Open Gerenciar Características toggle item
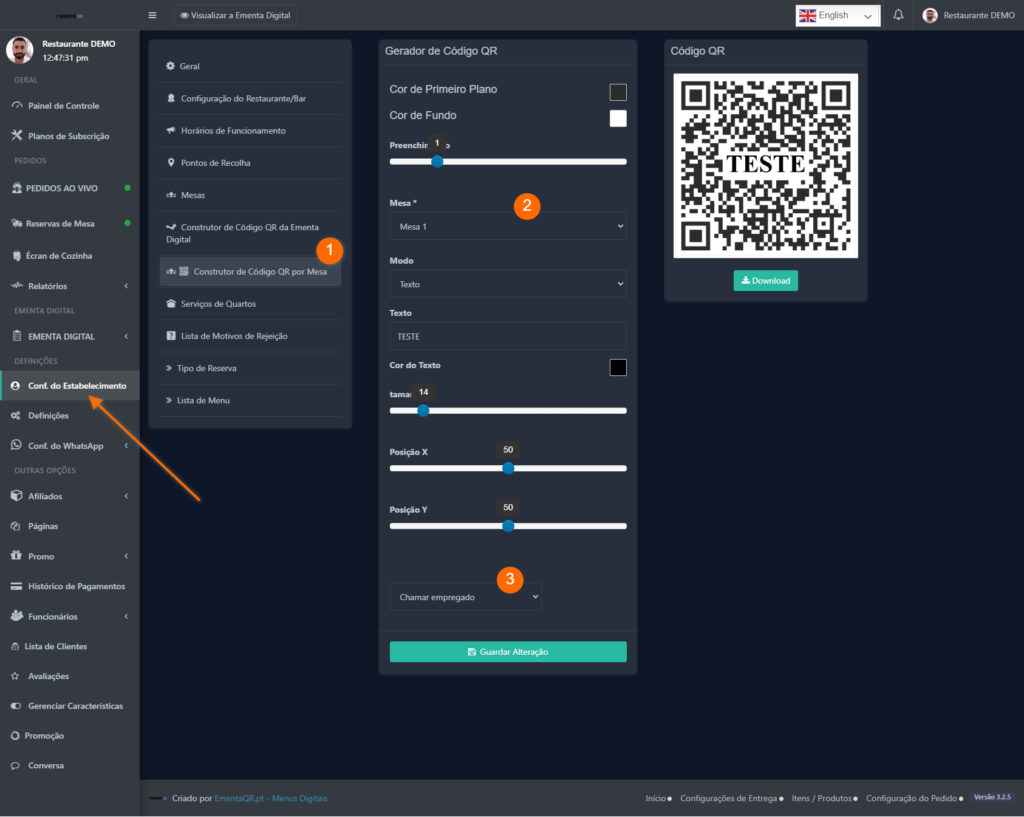 tap(75, 706)
